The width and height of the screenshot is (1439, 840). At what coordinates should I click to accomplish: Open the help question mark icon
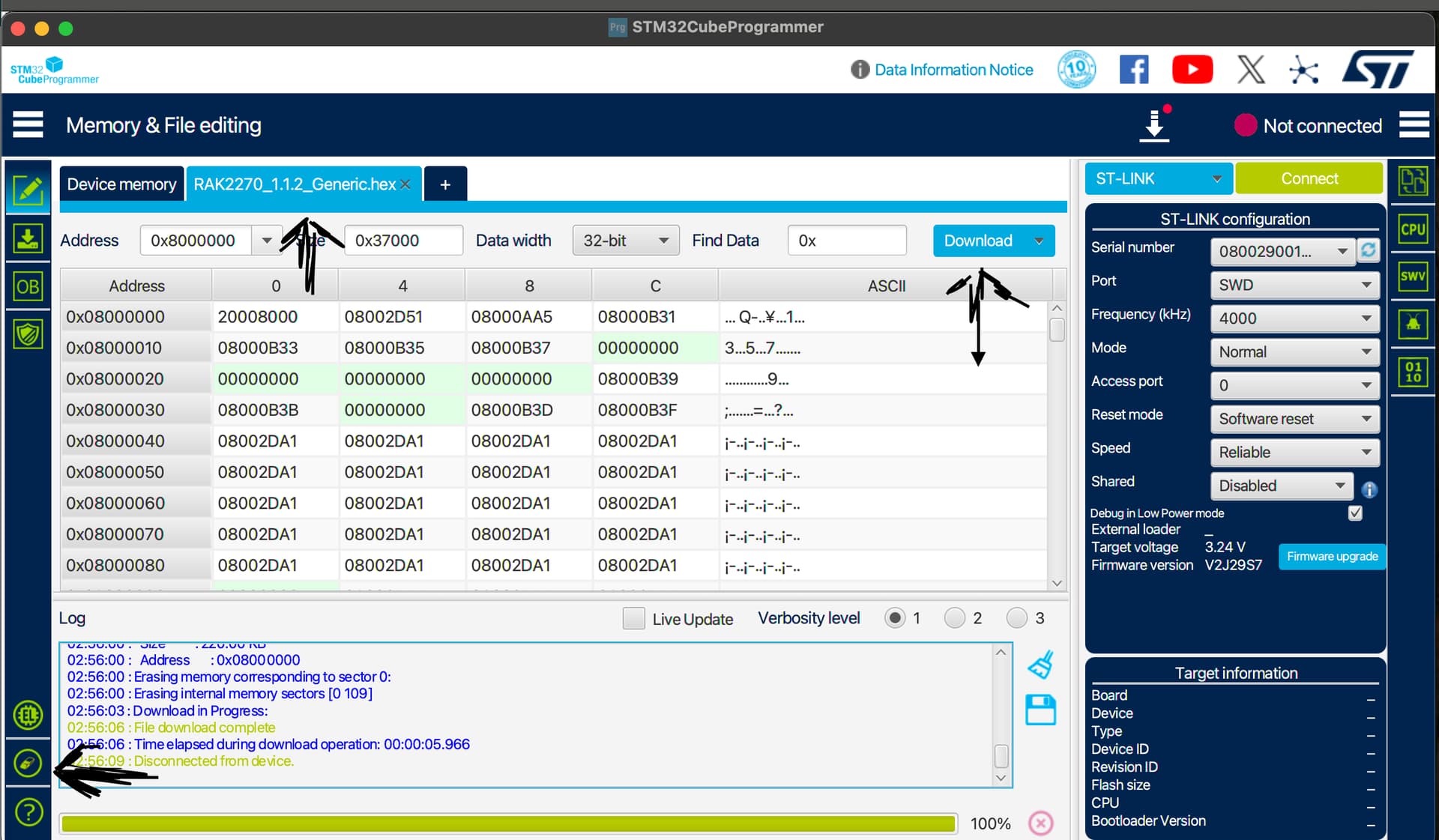[x=28, y=812]
